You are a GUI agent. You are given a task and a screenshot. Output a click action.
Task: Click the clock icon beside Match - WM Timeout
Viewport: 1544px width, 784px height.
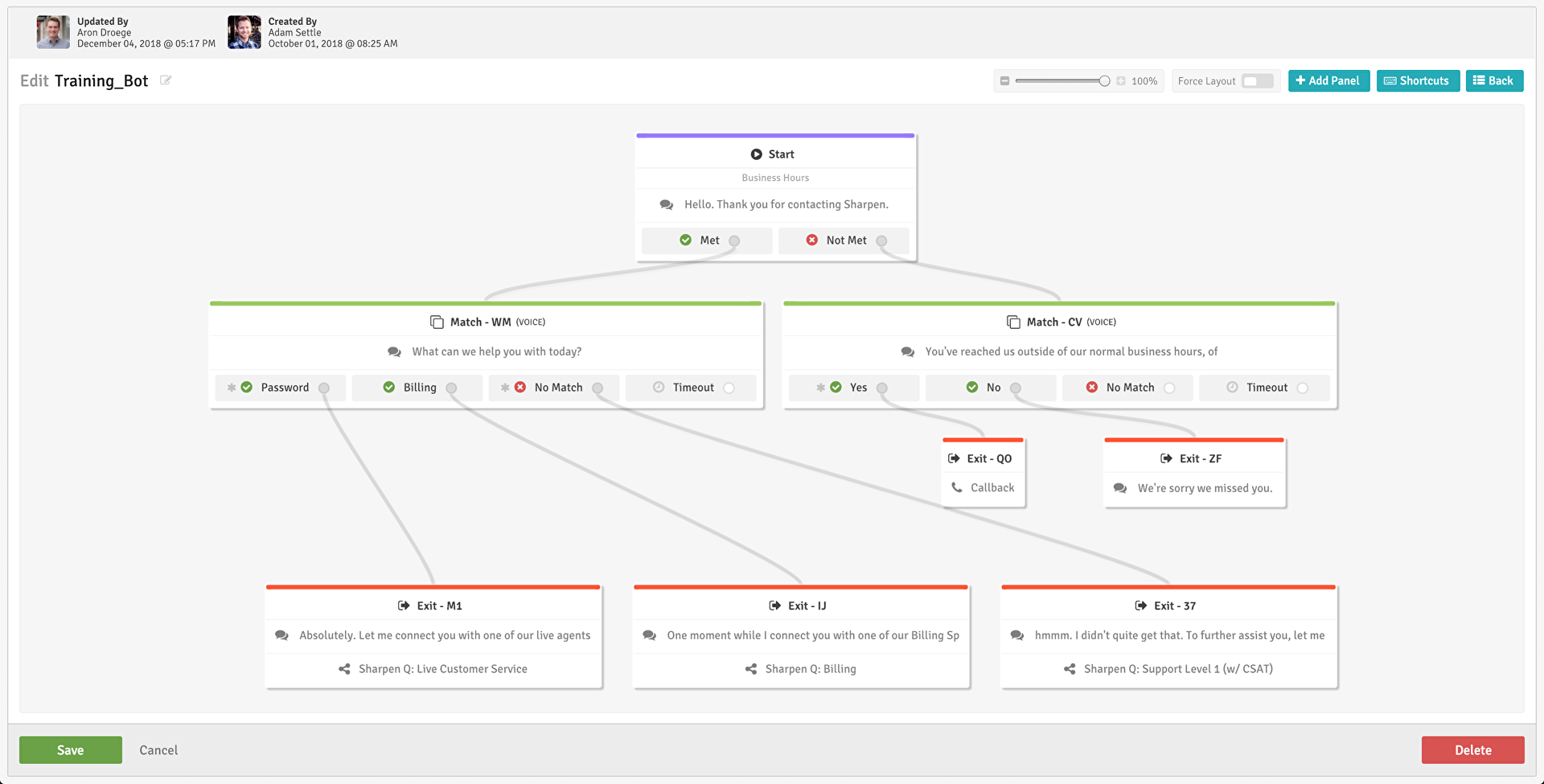click(659, 387)
